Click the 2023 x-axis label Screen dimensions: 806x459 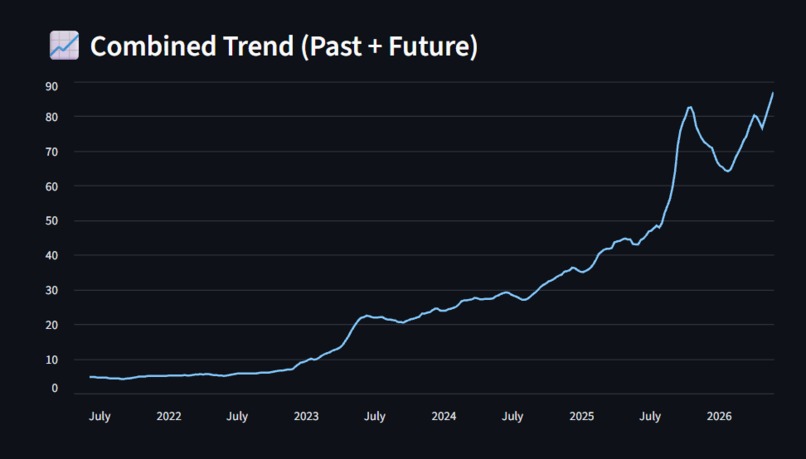click(x=306, y=416)
